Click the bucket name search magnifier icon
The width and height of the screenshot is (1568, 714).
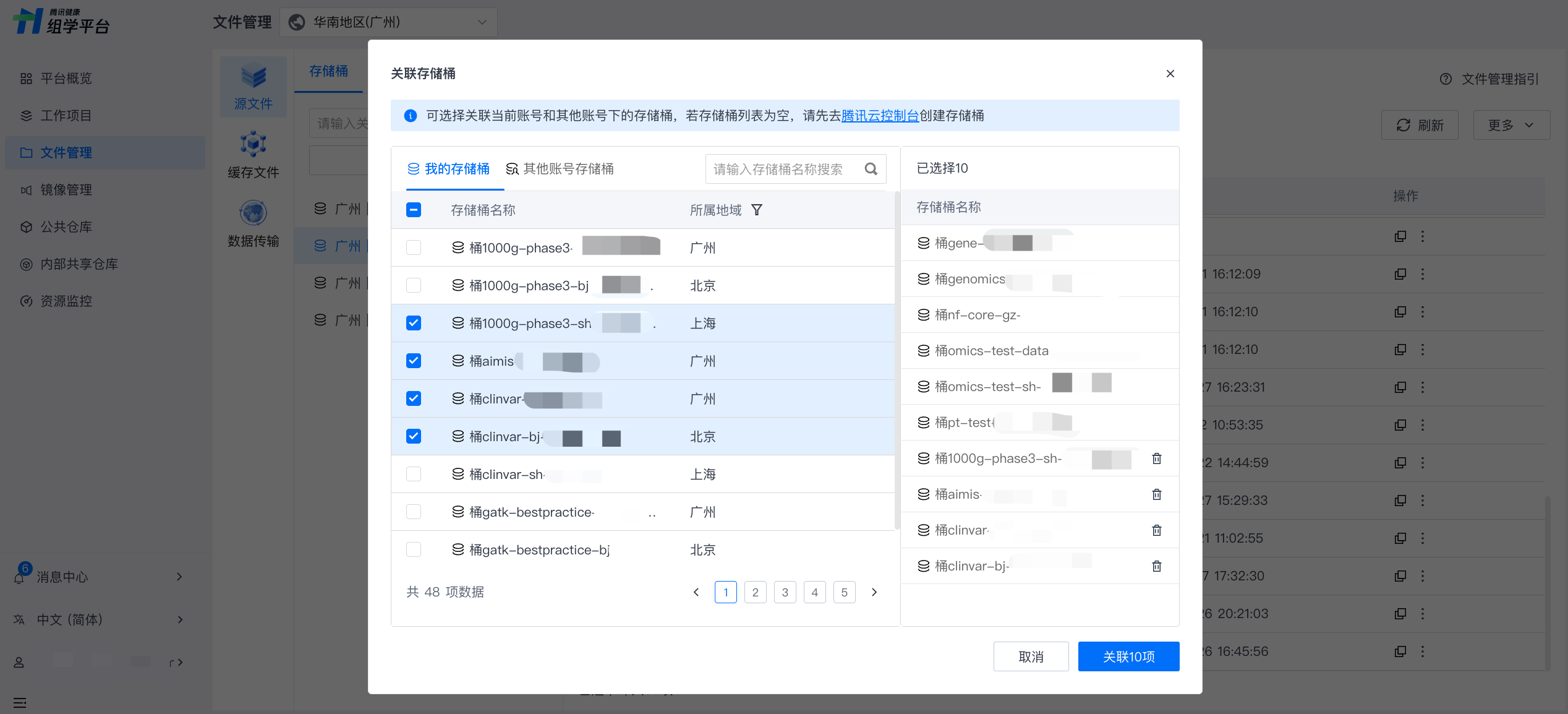pyautogui.click(x=871, y=169)
